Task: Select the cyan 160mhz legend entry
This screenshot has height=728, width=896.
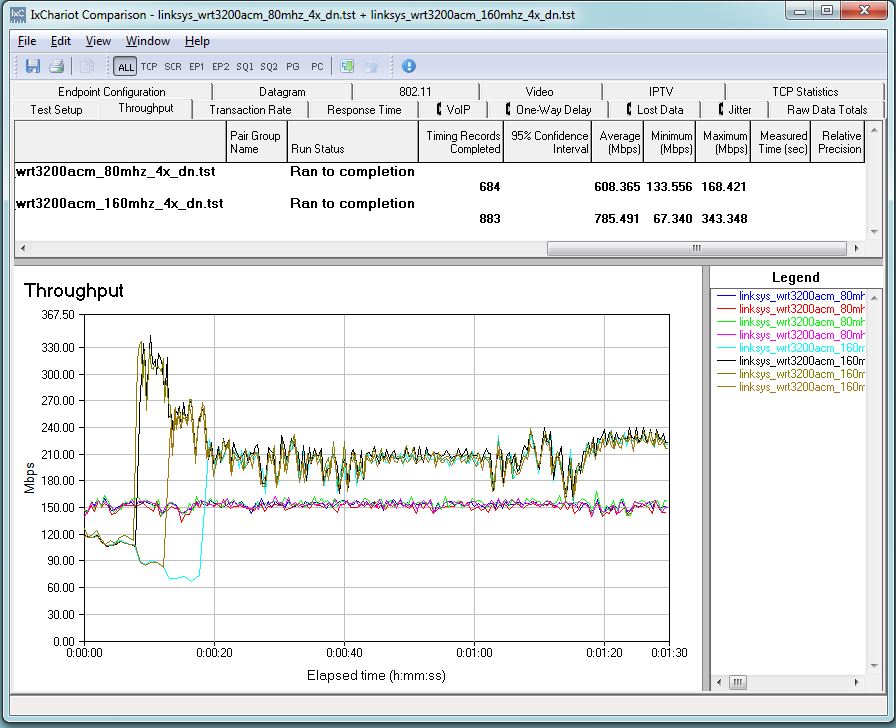Action: coord(791,348)
